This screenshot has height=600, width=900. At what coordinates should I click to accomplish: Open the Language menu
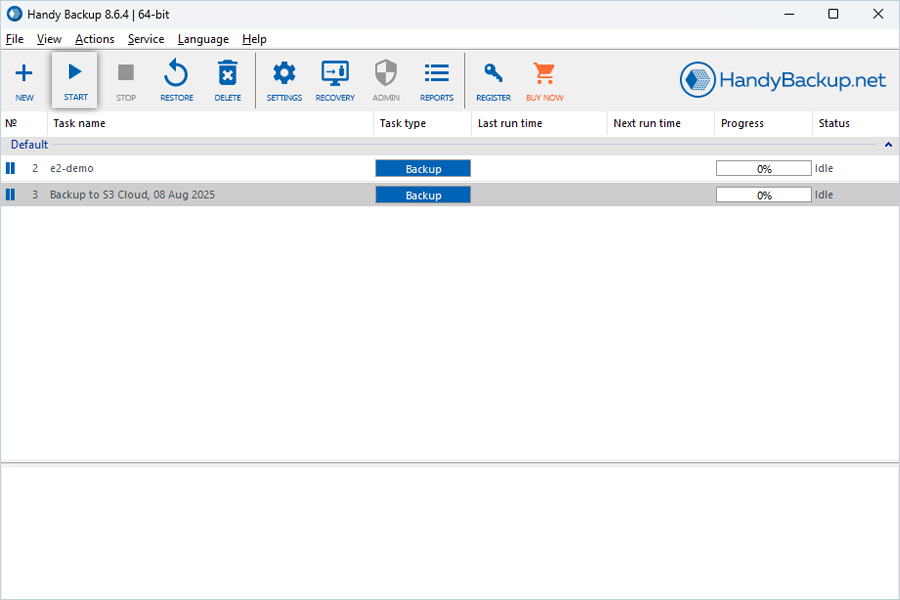(x=203, y=39)
